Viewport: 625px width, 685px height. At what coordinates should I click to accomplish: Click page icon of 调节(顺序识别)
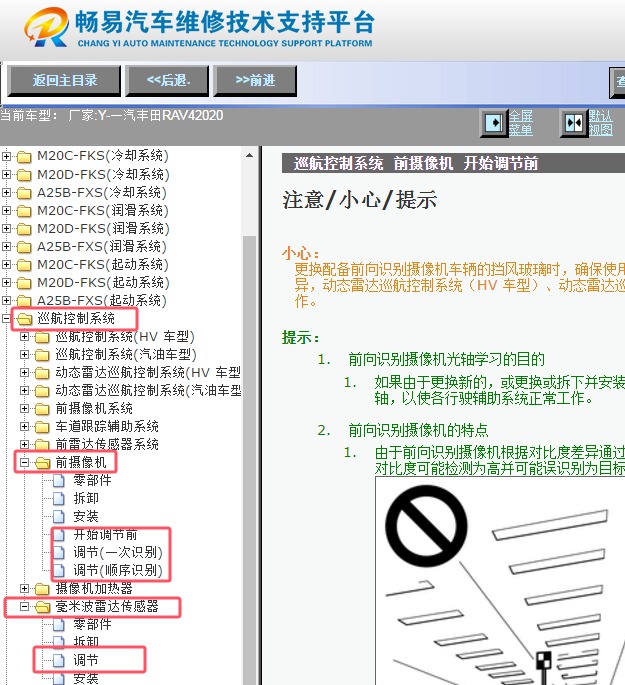[x=59, y=571]
